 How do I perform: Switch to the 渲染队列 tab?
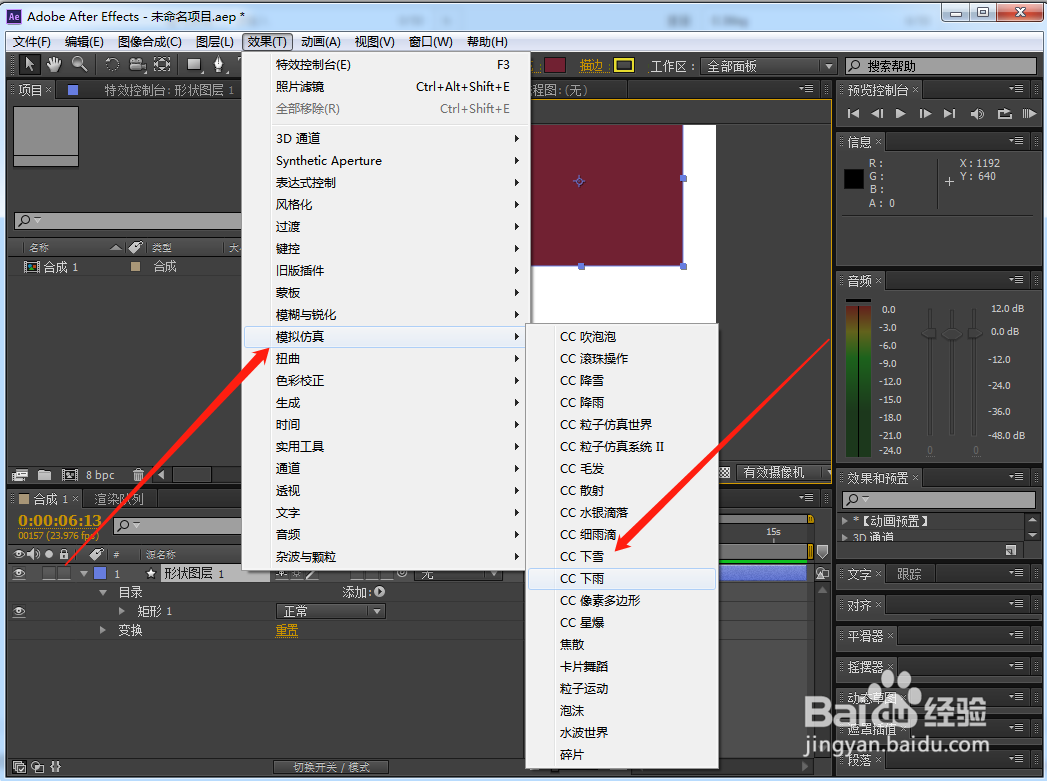pyautogui.click(x=118, y=499)
